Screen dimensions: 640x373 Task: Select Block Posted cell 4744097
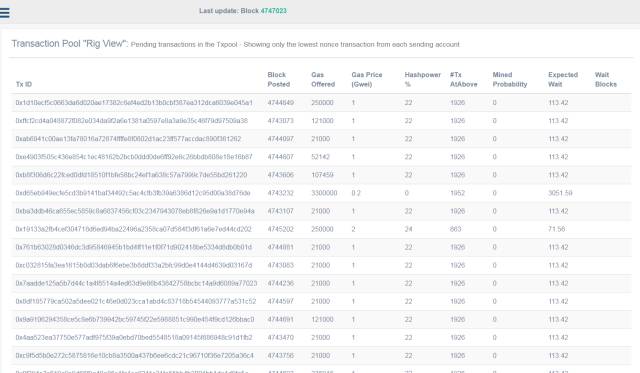pyautogui.click(x=280, y=139)
